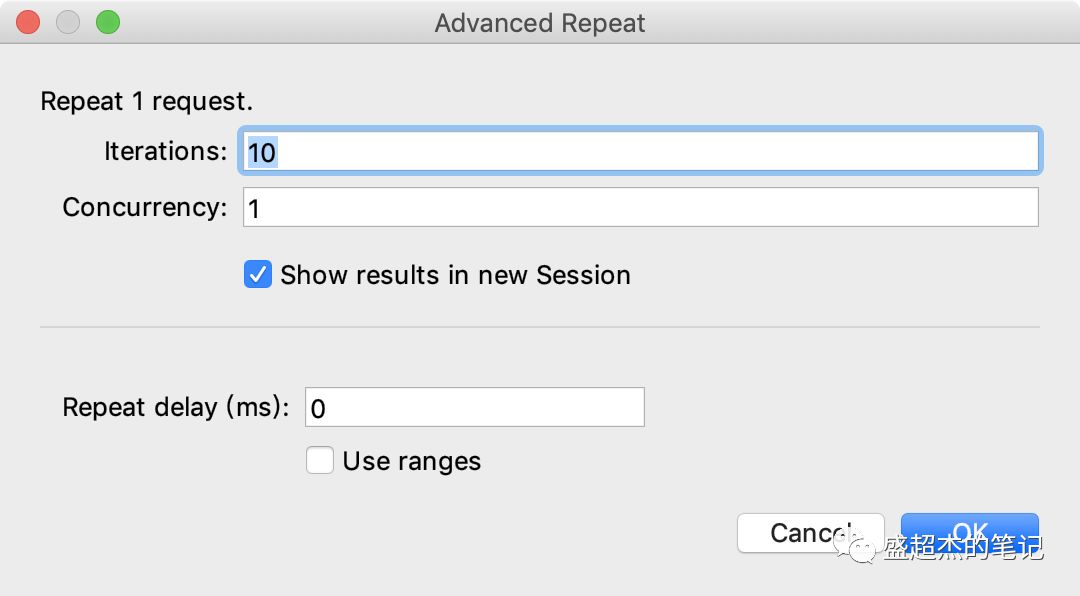Minimize the Advanced Repeat window
Screen dimensions: 1080x596
point(68,22)
